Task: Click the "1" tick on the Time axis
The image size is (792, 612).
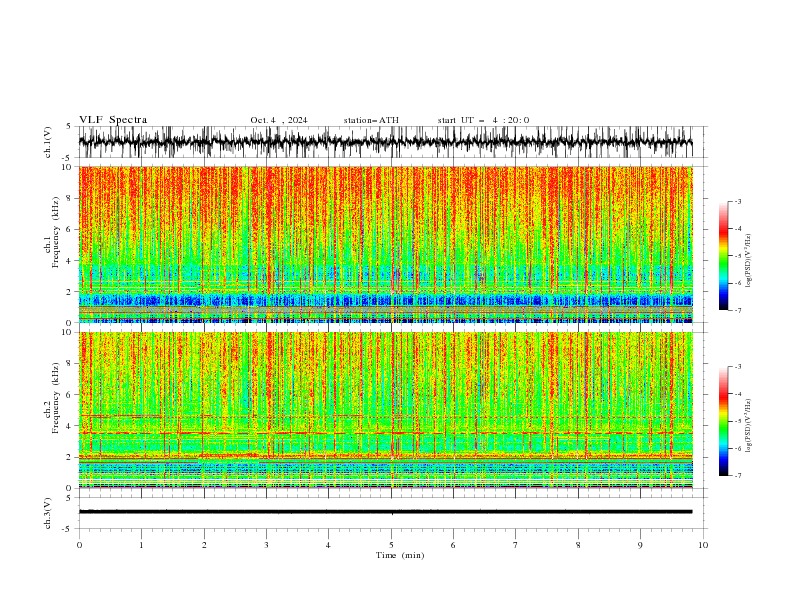Action: point(141,545)
